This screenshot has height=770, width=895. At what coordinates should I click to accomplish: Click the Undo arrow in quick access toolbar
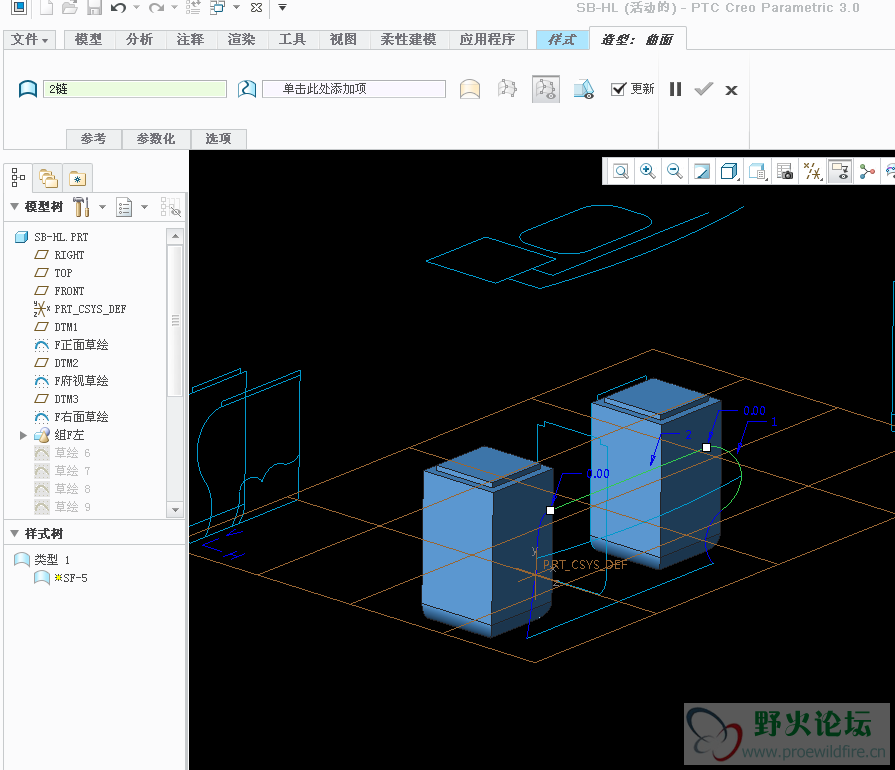(118, 7)
